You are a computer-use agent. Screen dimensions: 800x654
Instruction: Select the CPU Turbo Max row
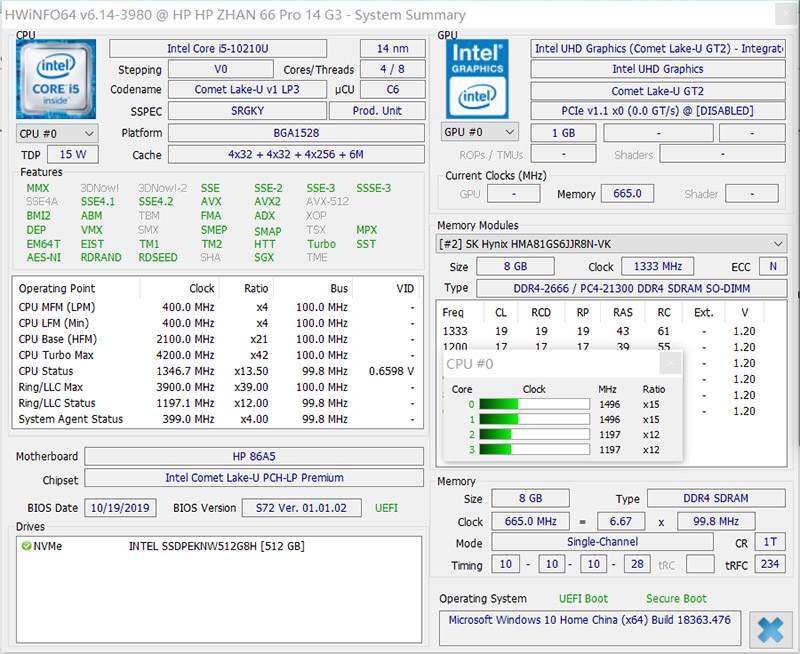217,355
